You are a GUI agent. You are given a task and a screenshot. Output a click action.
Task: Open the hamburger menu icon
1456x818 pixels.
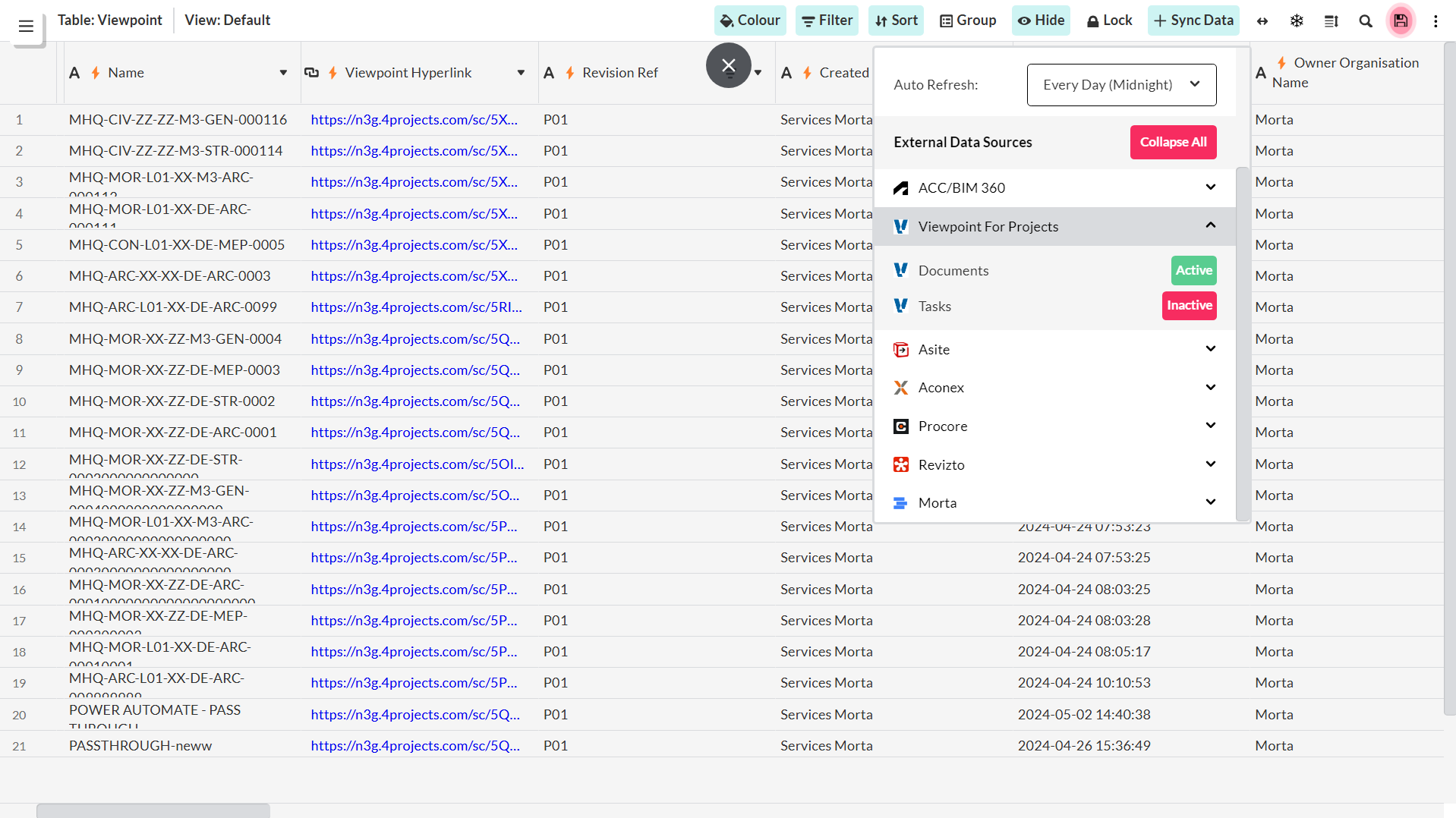(26, 27)
